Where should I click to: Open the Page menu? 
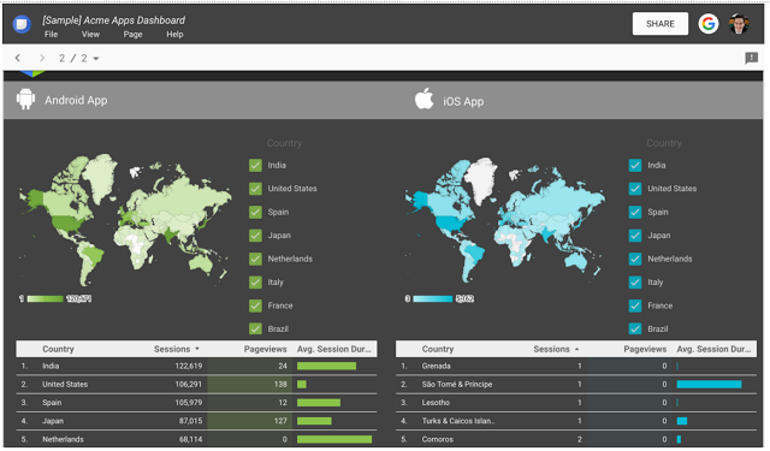tap(133, 34)
